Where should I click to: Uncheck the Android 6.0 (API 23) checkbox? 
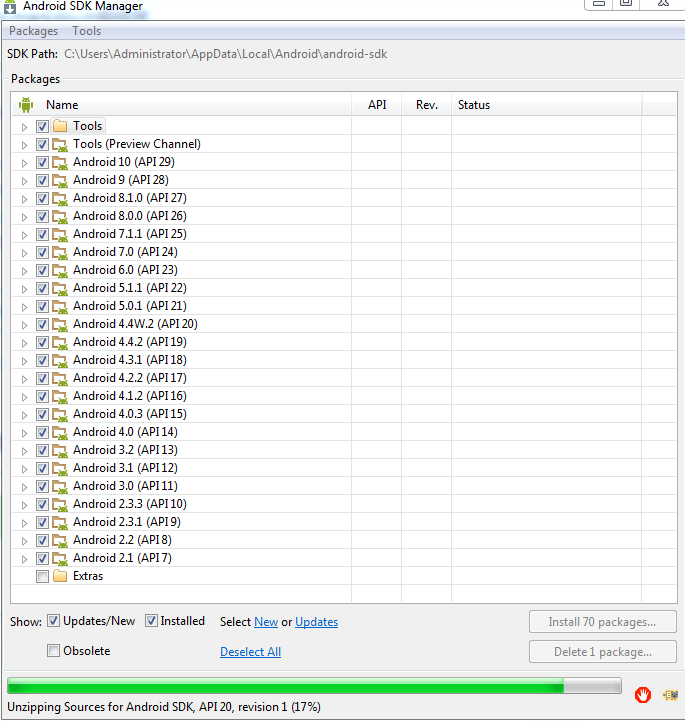click(x=42, y=270)
